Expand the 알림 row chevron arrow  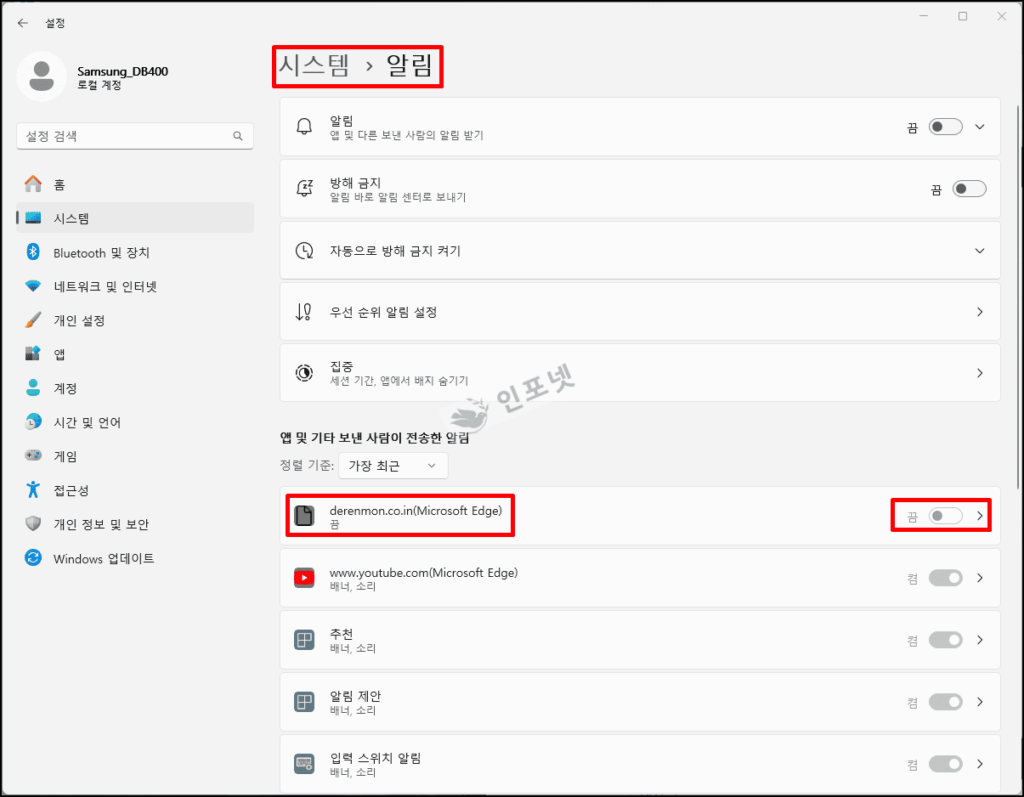tap(980, 127)
